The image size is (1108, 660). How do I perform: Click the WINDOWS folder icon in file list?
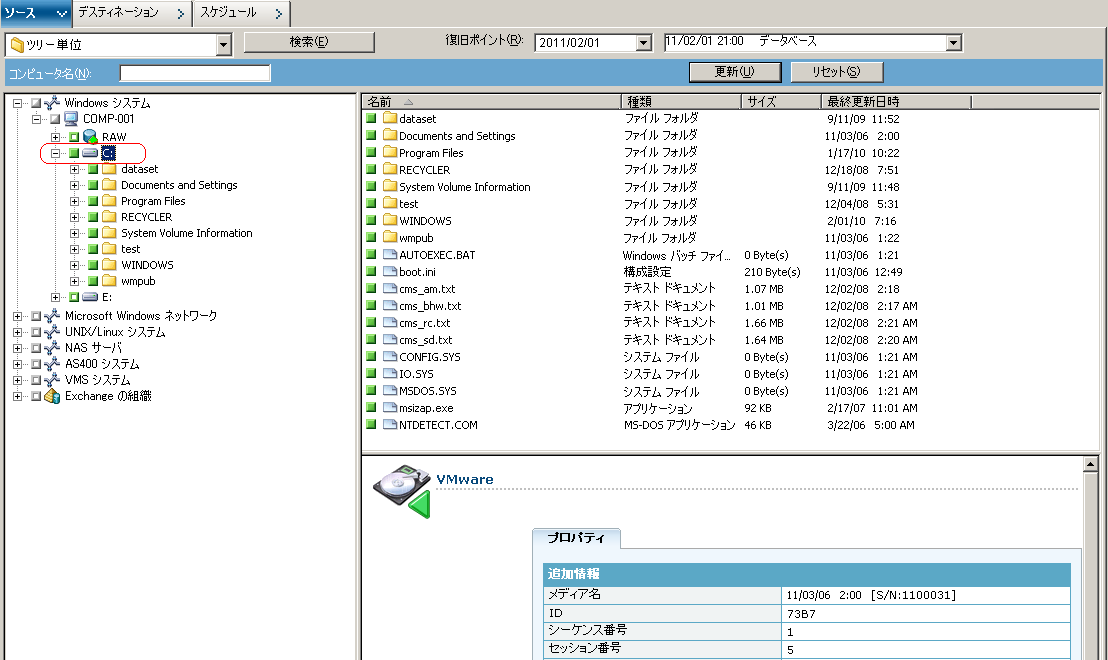point(389,221)
